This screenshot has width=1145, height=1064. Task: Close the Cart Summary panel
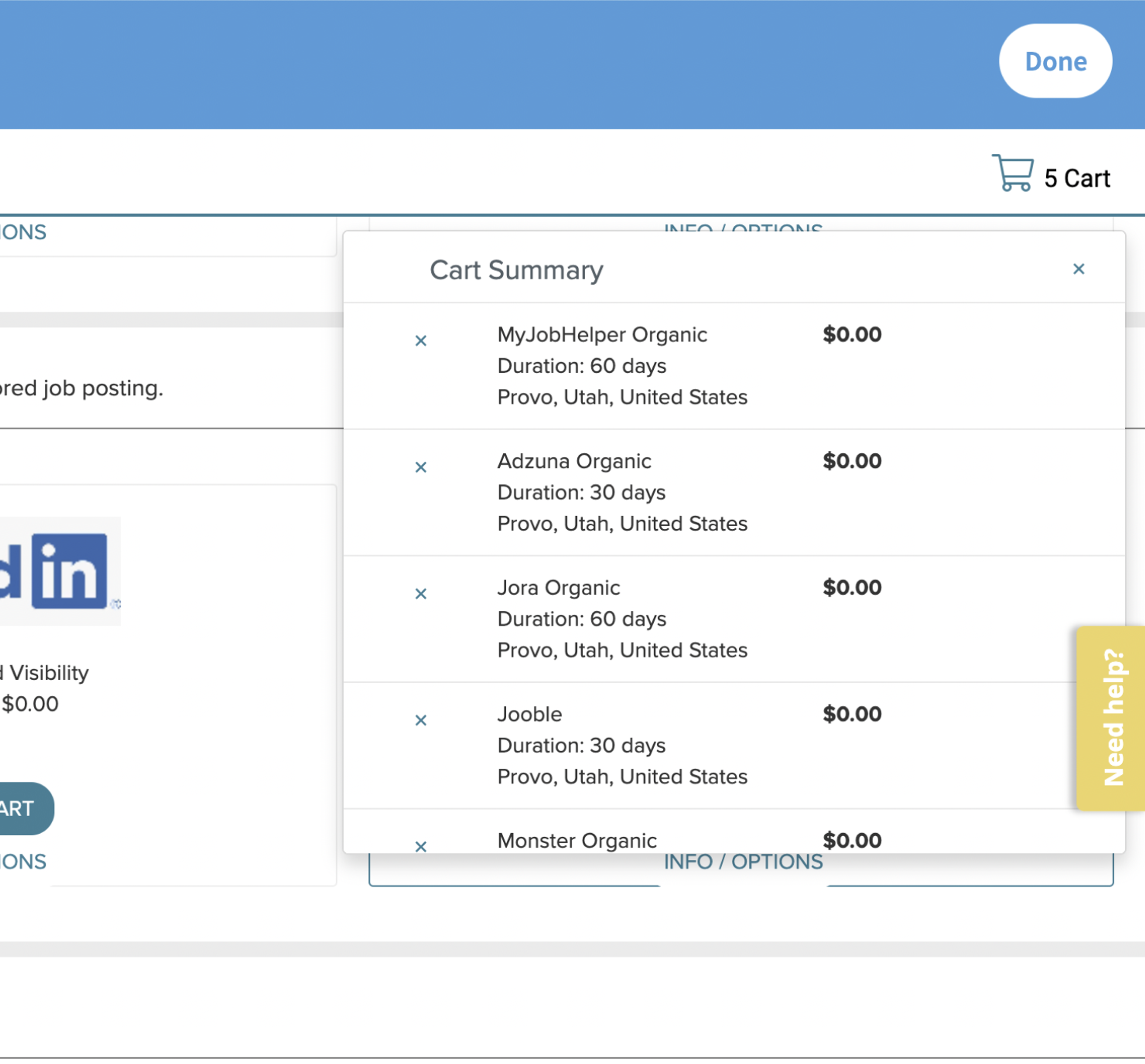pos(1078,269)
